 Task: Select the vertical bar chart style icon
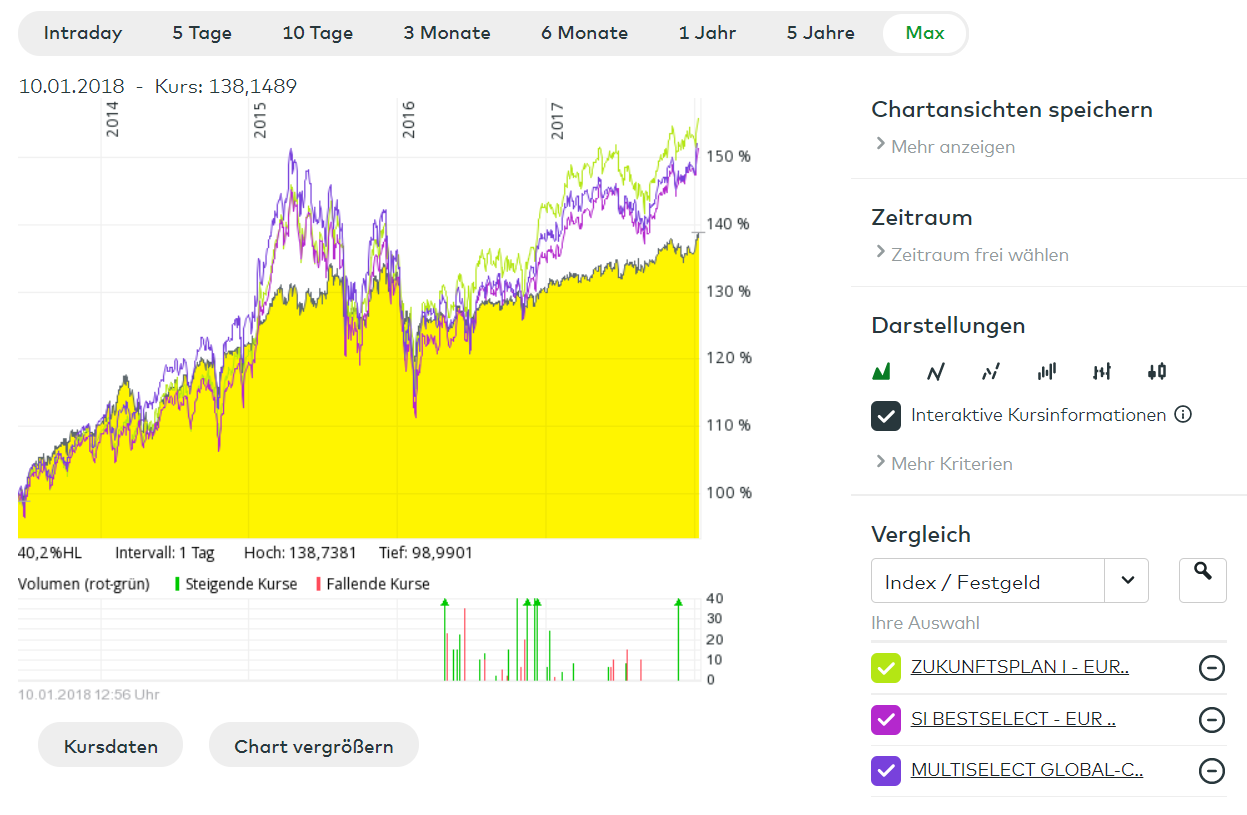coord(1047,372)
